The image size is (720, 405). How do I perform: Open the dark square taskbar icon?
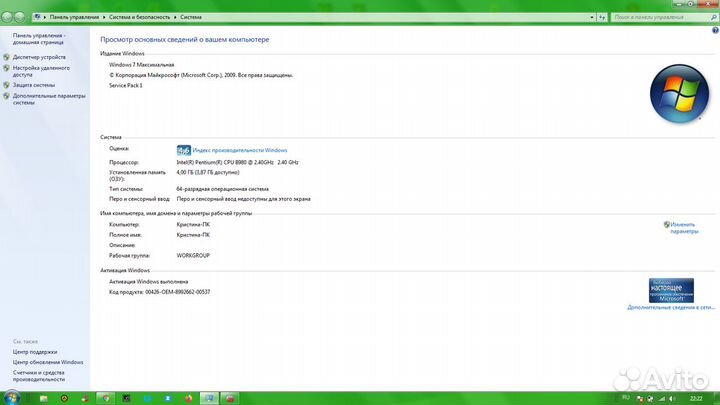(126, 399)
